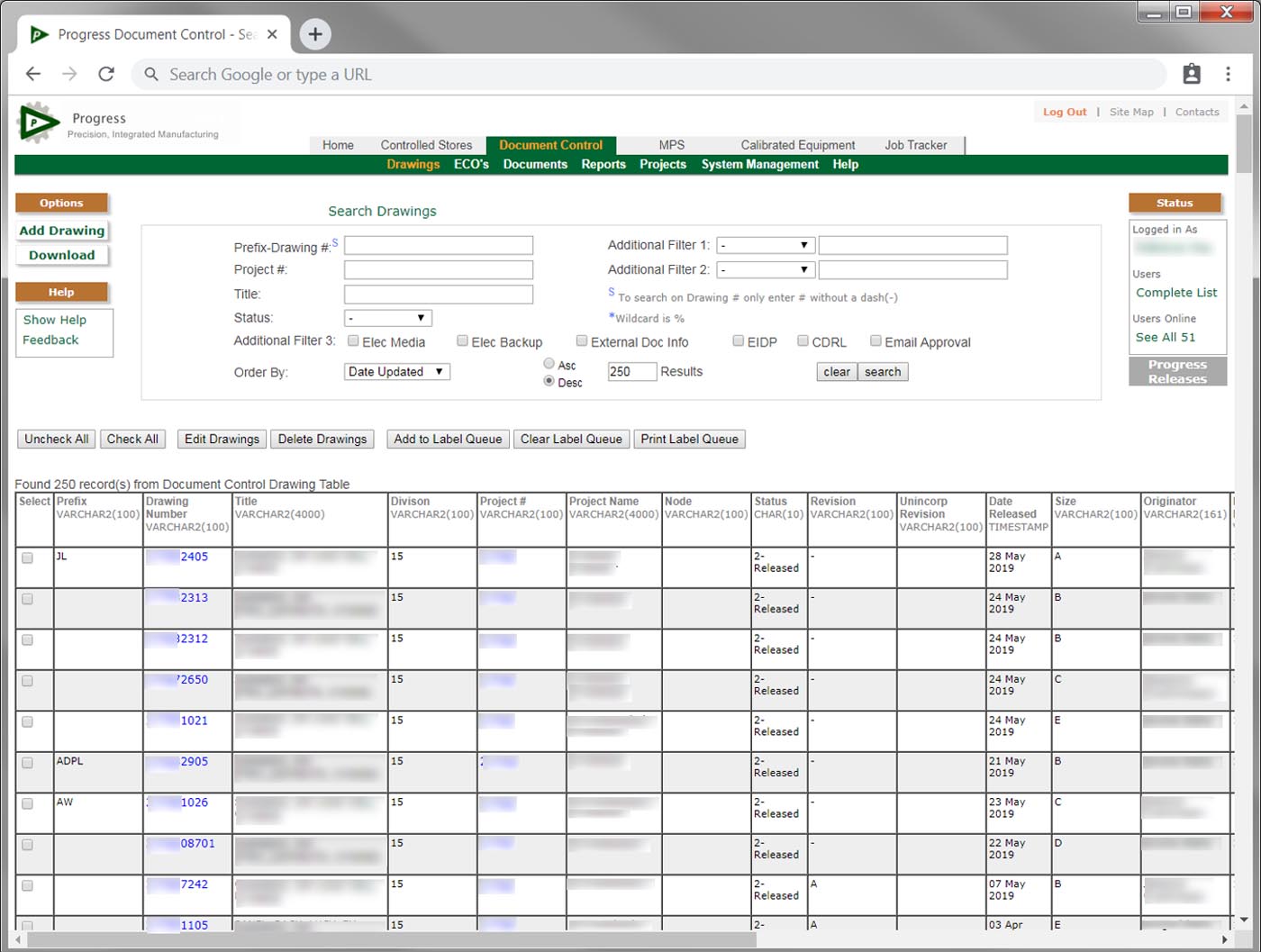
Task: Click the Log Out link
Action: [x=1065, y=113]
